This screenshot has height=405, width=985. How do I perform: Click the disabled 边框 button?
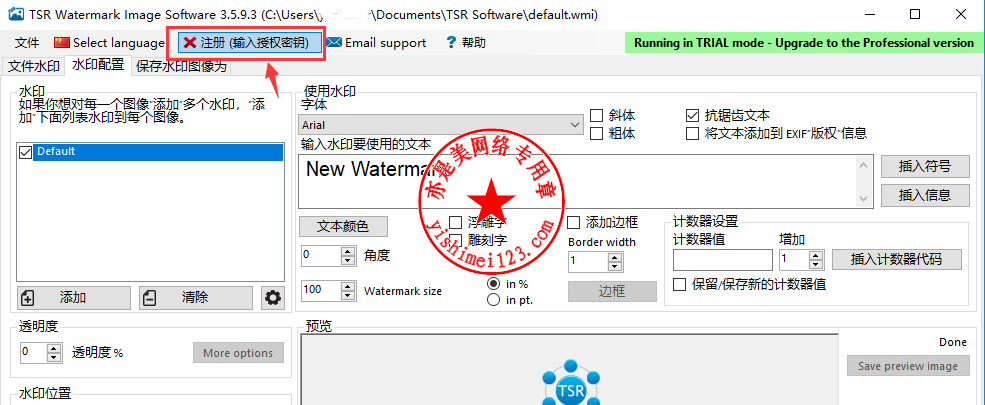612,291
